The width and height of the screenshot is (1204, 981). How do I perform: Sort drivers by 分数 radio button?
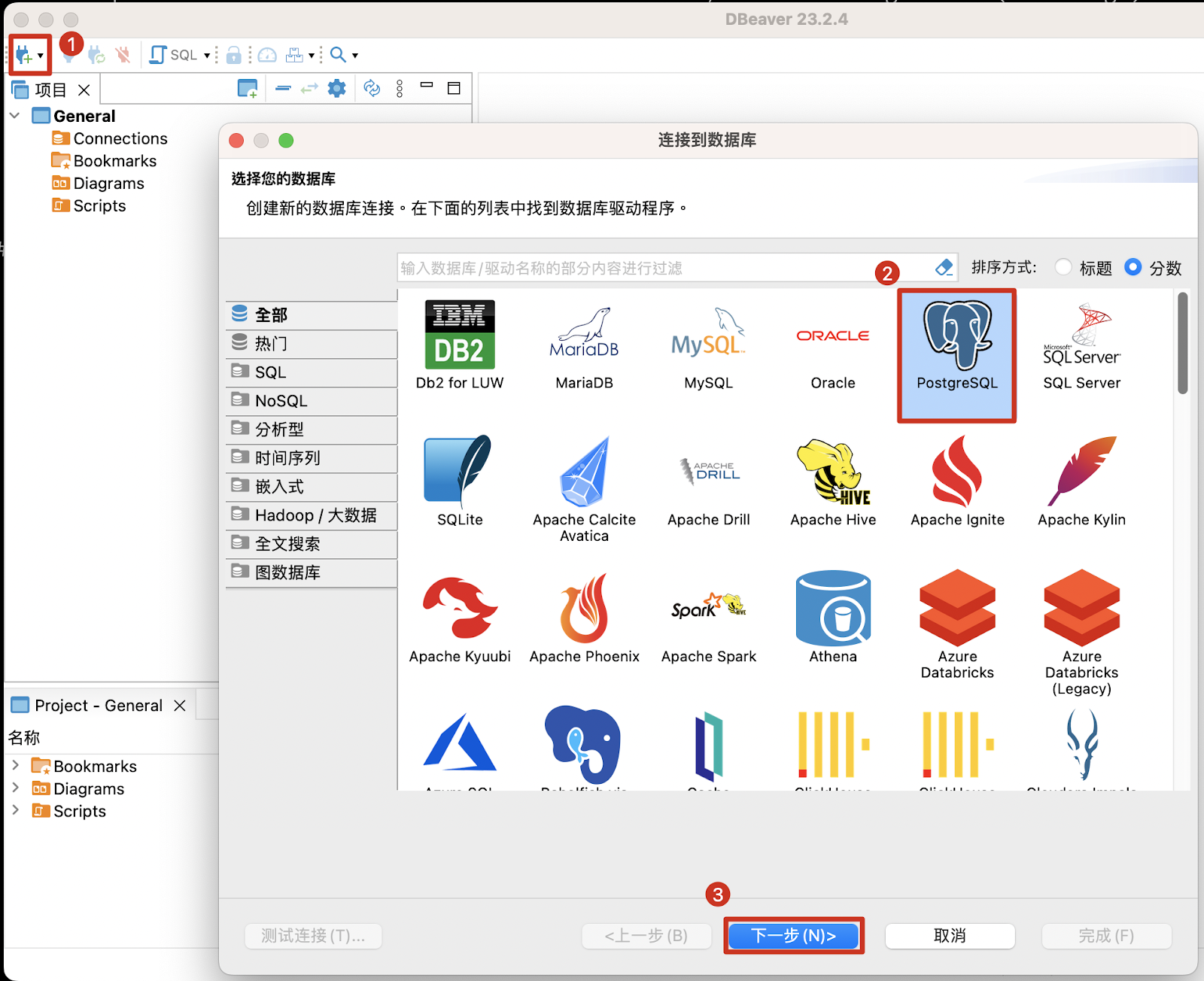(1133, 268)
